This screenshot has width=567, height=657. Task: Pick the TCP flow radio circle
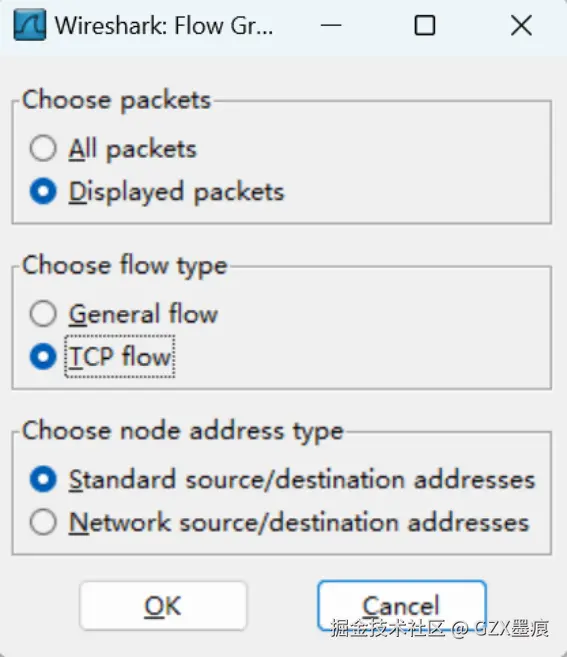(x=43, y=356)
